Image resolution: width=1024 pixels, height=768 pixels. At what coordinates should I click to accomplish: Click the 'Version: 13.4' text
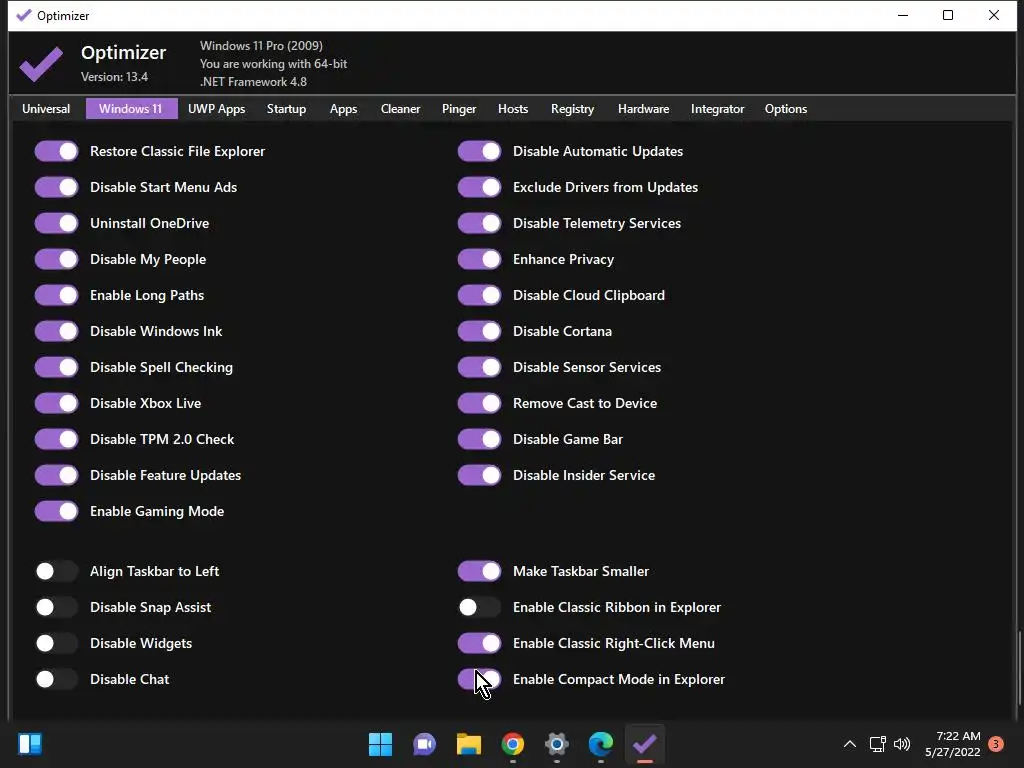coord(114,77)
